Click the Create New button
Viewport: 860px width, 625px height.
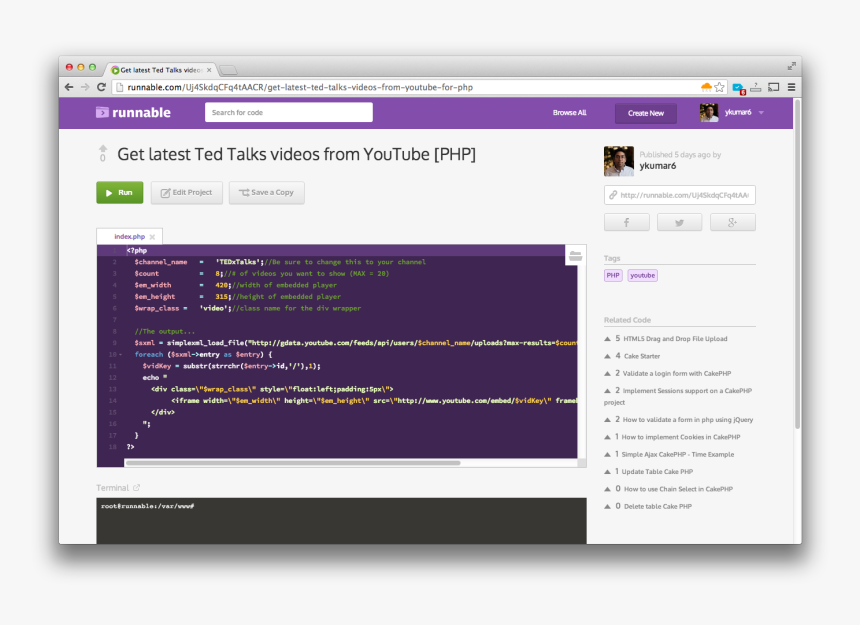[646, 113]
